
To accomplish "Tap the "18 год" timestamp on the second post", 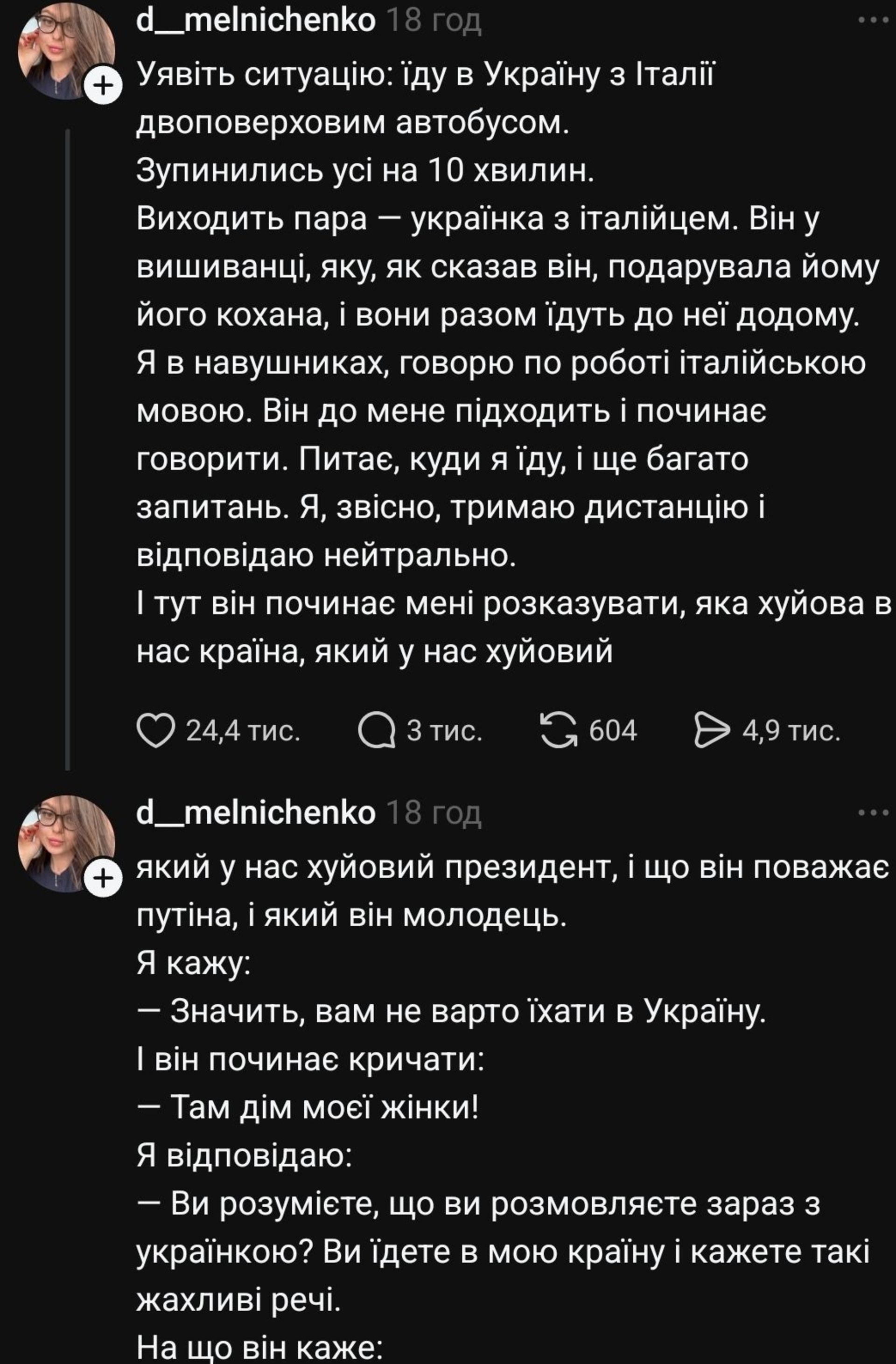I will [x=434, y=813].
